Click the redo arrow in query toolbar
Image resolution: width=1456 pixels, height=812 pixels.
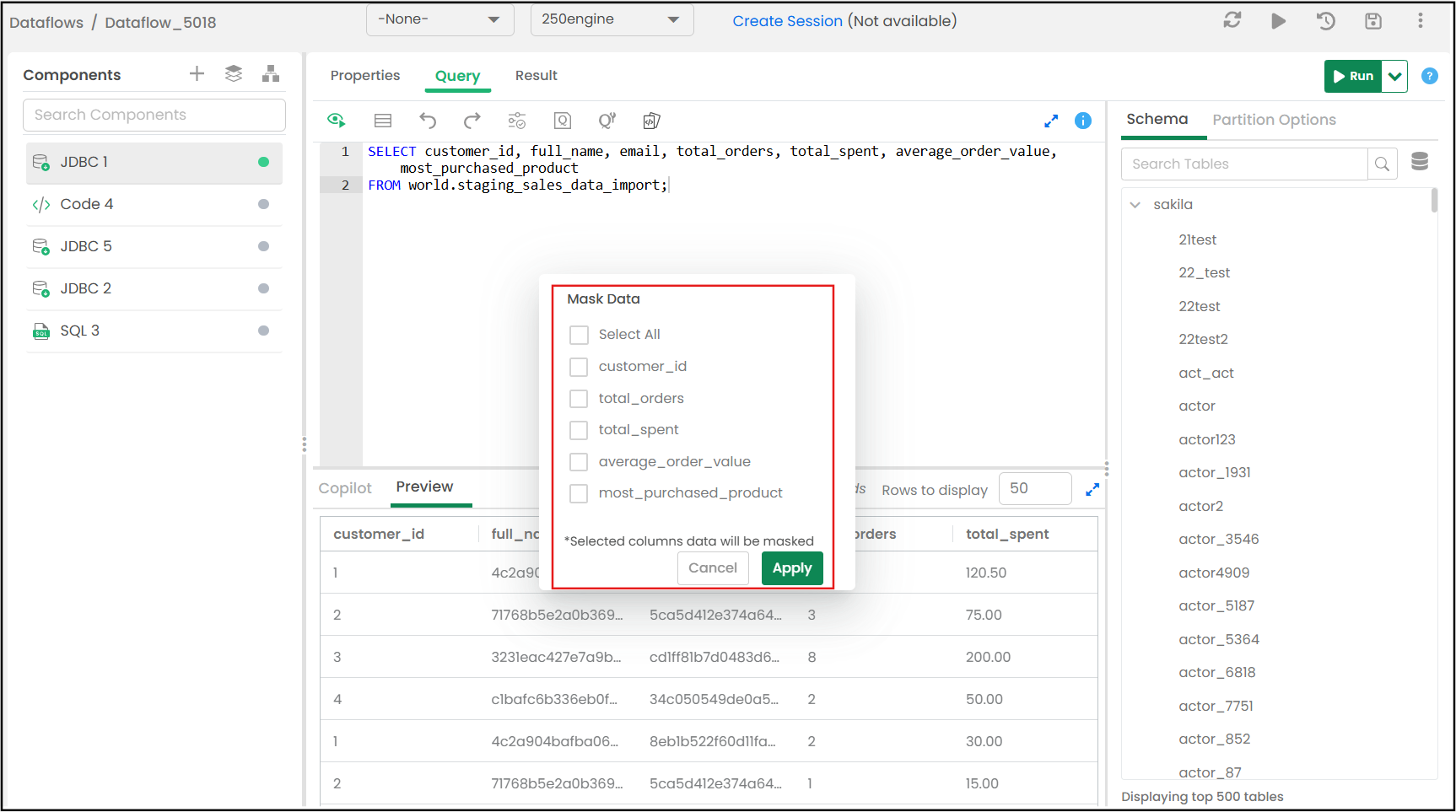click(472, 121)
